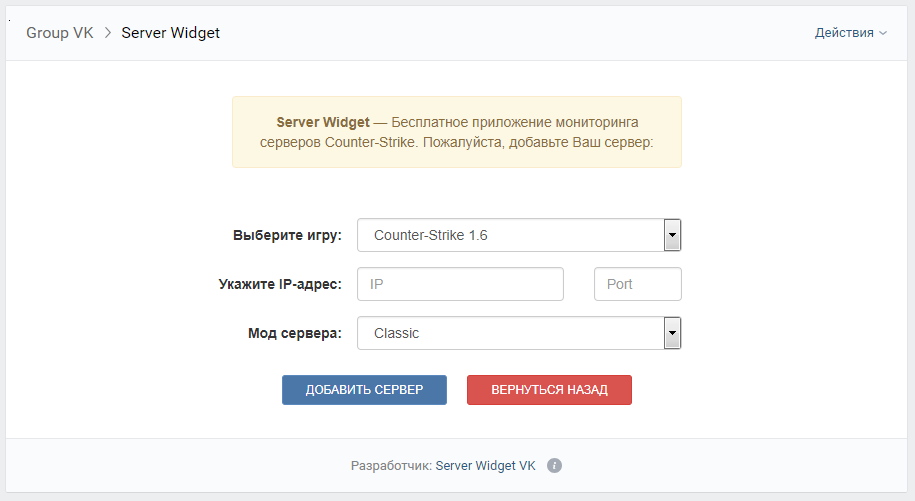Select the Выберите игру label

pyautogui.click(x=287, y=235)
